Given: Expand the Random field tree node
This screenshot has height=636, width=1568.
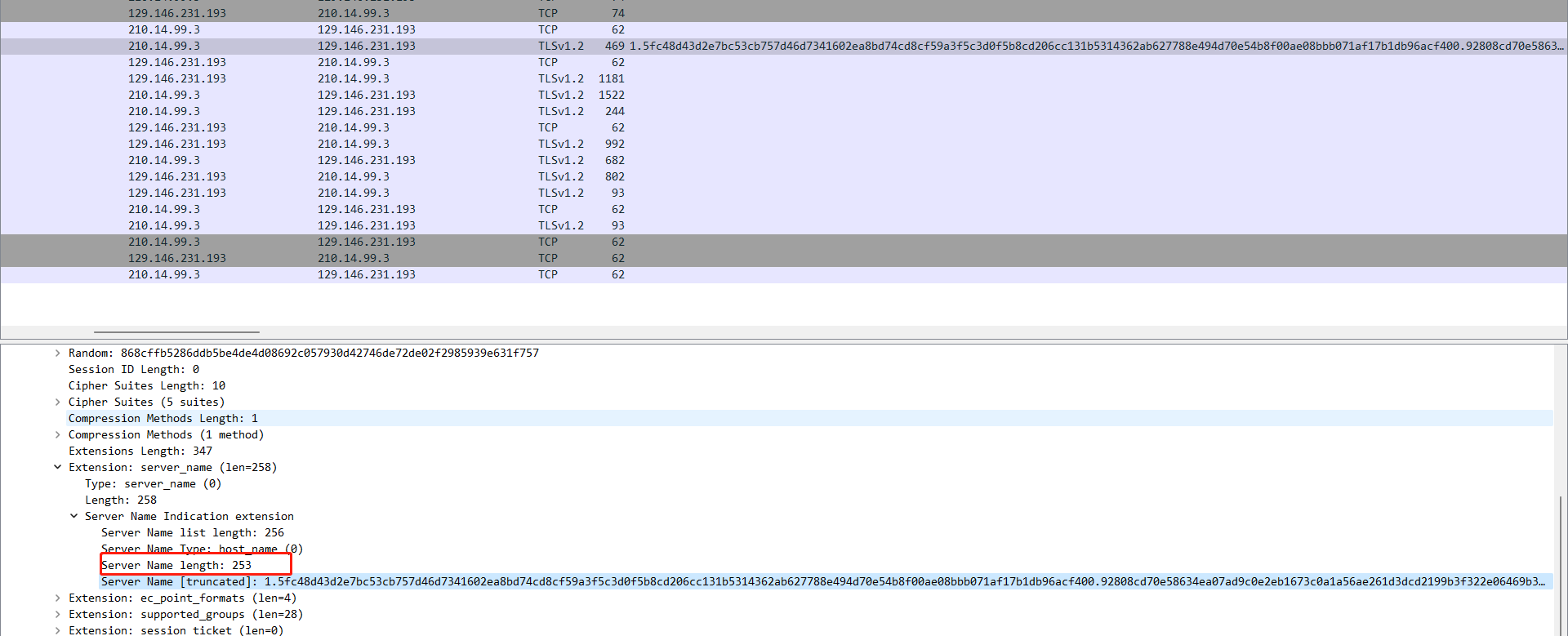Looking at the screenshot, I should (x=57, y=353).
